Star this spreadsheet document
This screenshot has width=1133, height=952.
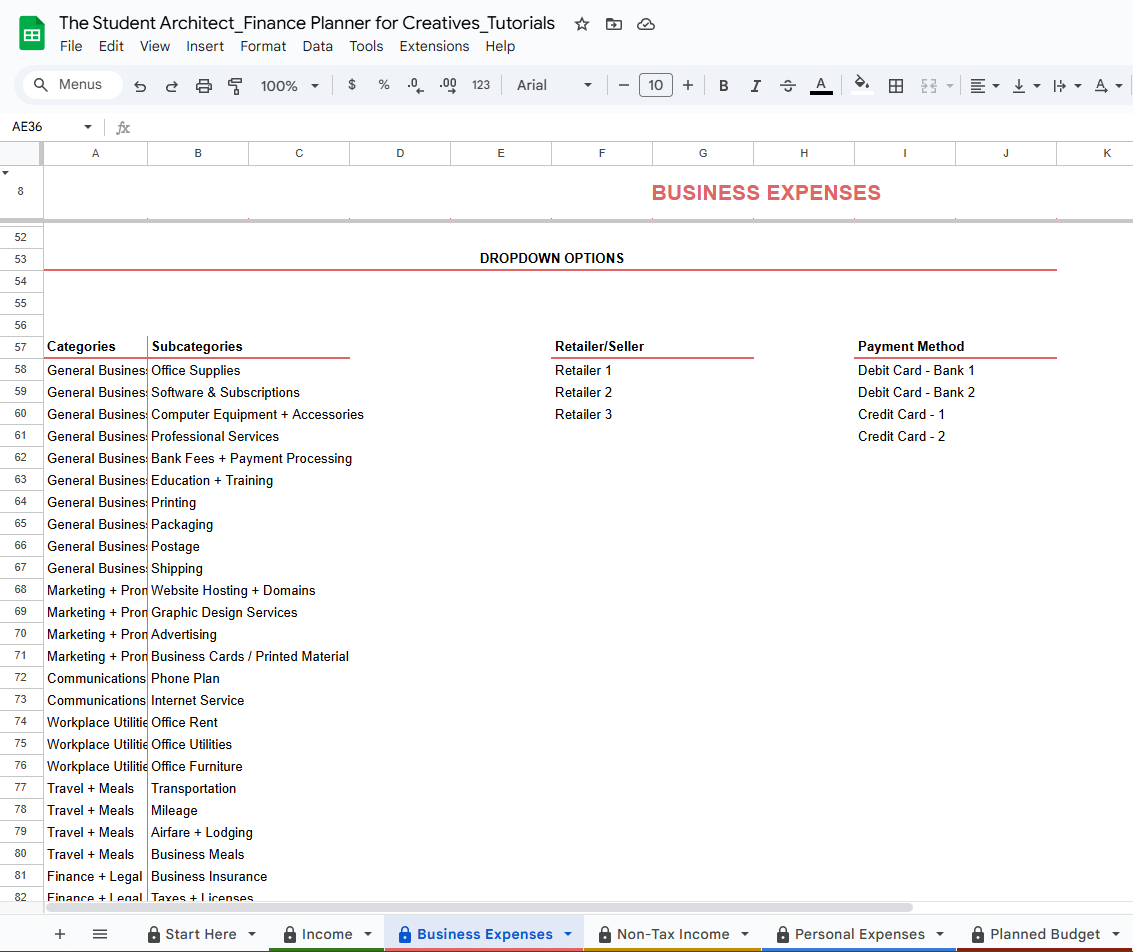582,25
